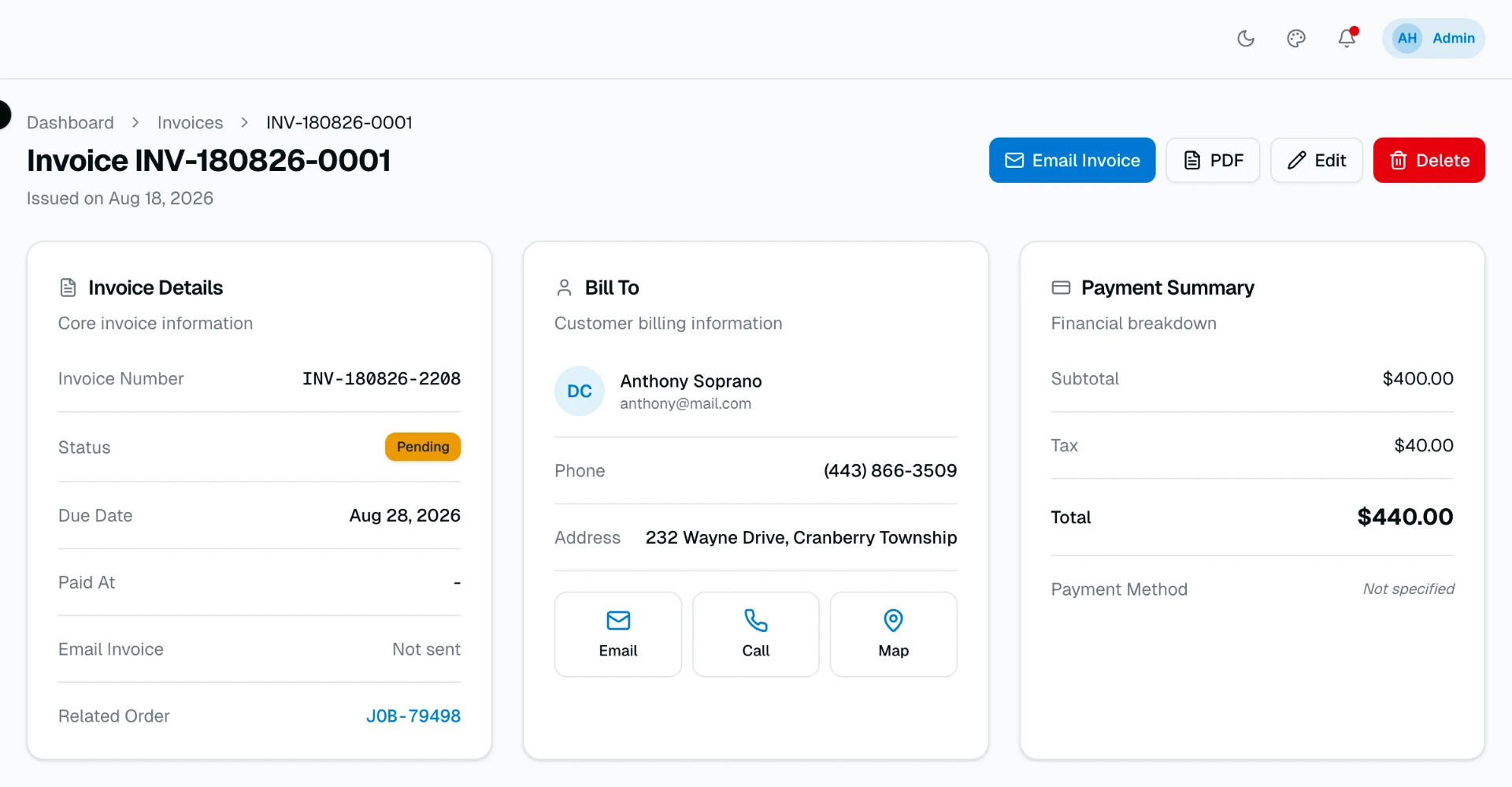Call the customer button
The height and width of the screenshot is (787, 1512).
pyautogui.click(x=756, y=634)
